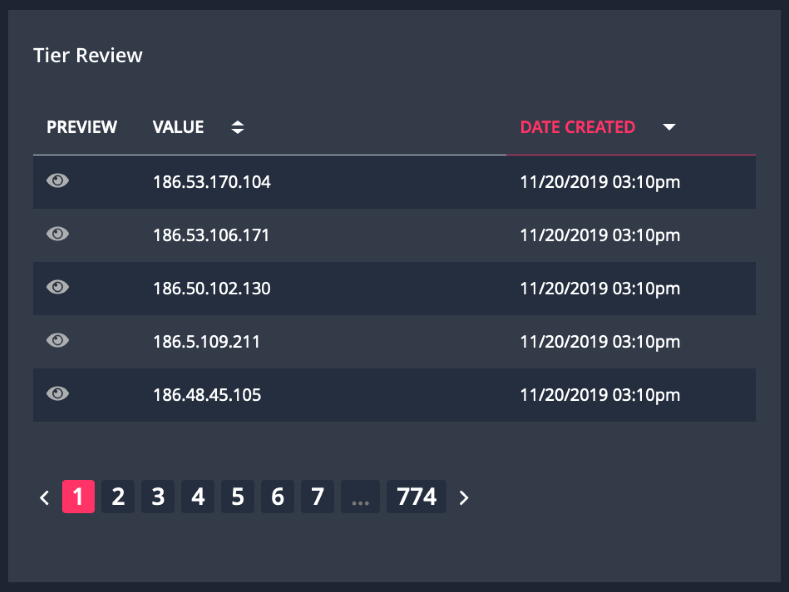Go to previous page with left chevron
The image size is (789, 592).
(x=44, y=497)
